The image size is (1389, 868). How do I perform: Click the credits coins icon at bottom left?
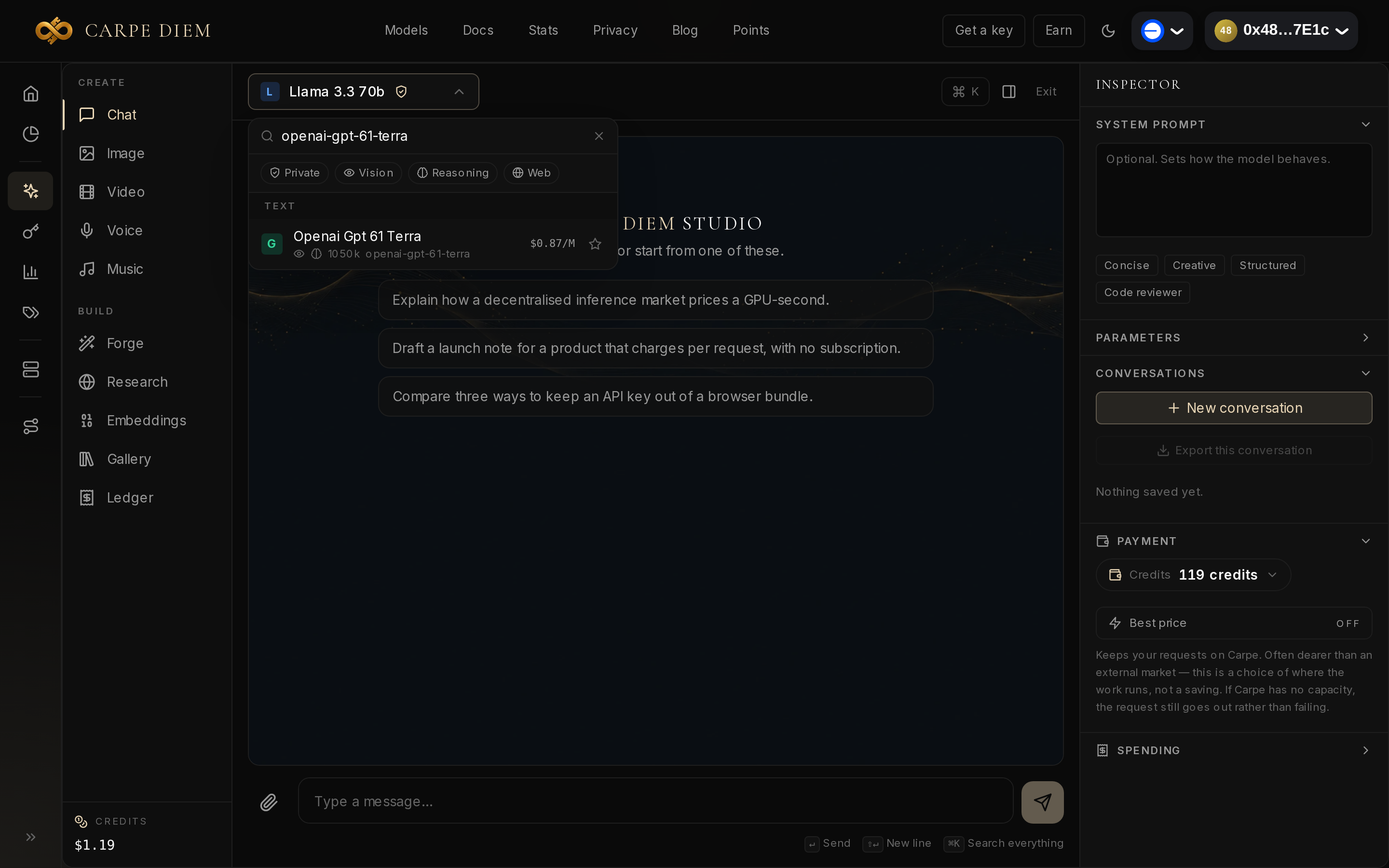pos(81,822)
